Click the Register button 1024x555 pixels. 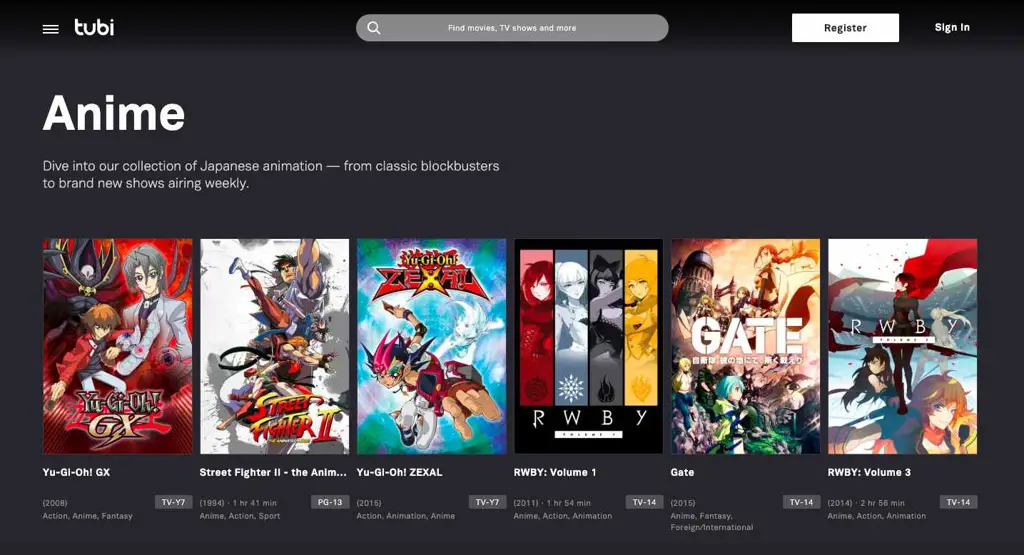845,28
